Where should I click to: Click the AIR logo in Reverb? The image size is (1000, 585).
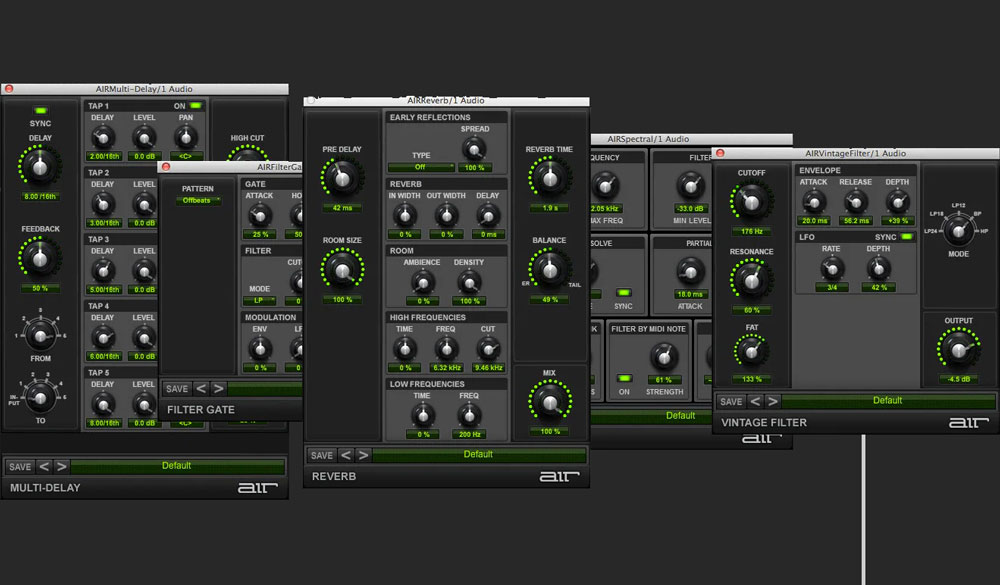559,477
